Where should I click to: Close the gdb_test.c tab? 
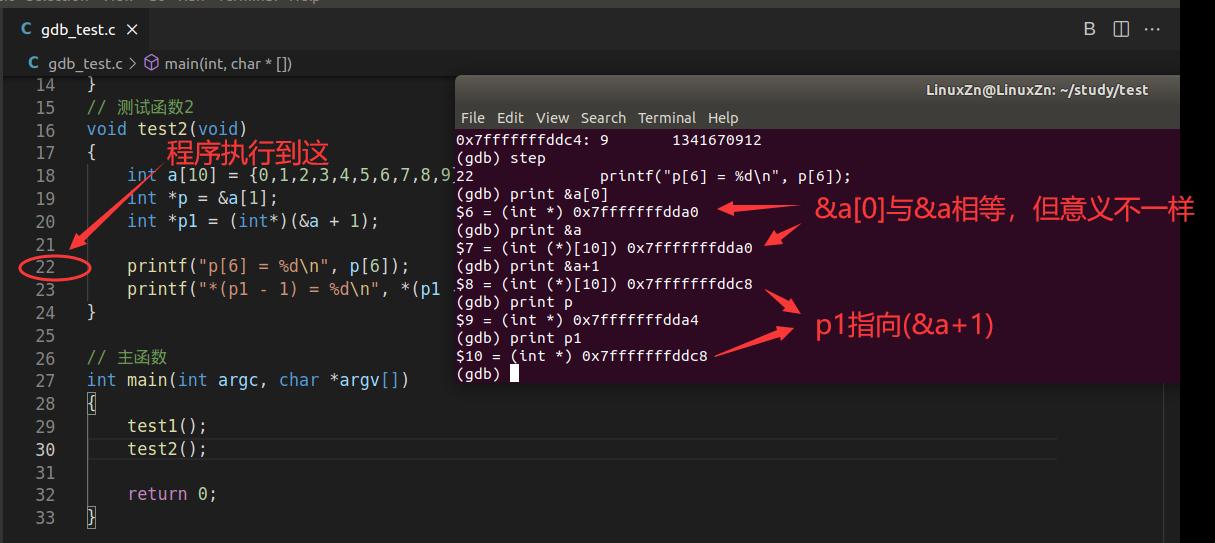(x=132, y=30)
